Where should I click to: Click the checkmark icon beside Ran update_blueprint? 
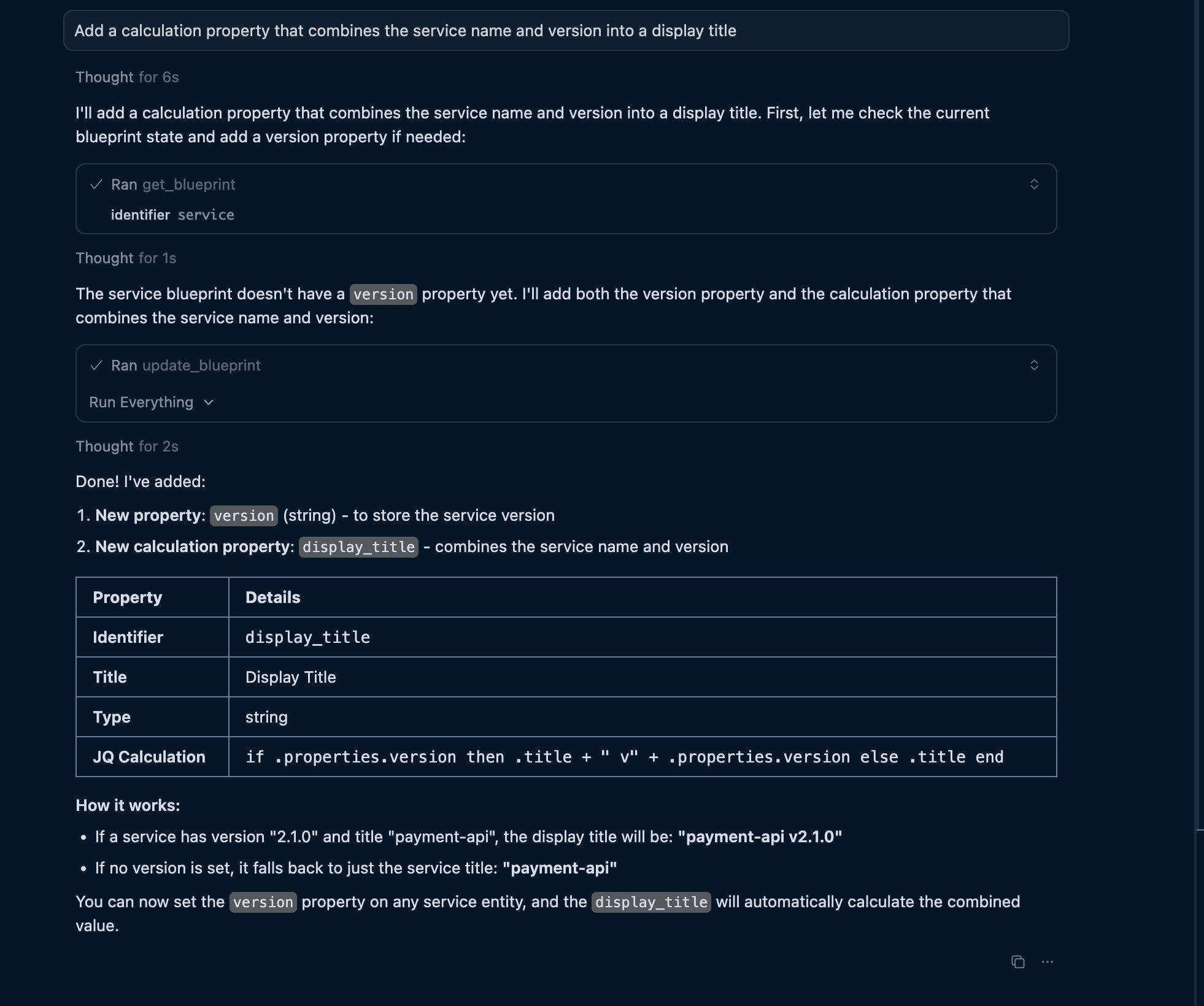(x=96, y=366)
